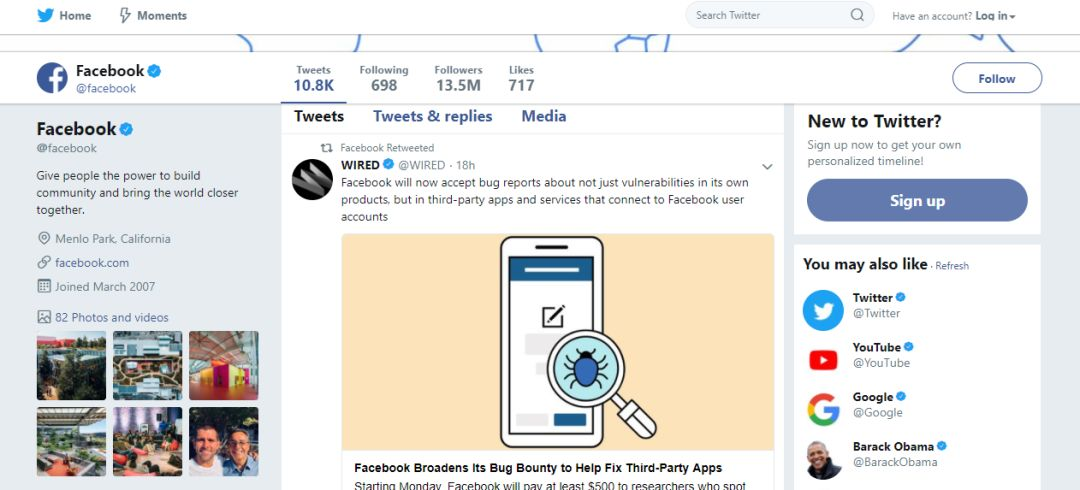Click Barack Obama's profile photo
The height and width of the screenshot is (490, 1080).
tap(823, 459)
